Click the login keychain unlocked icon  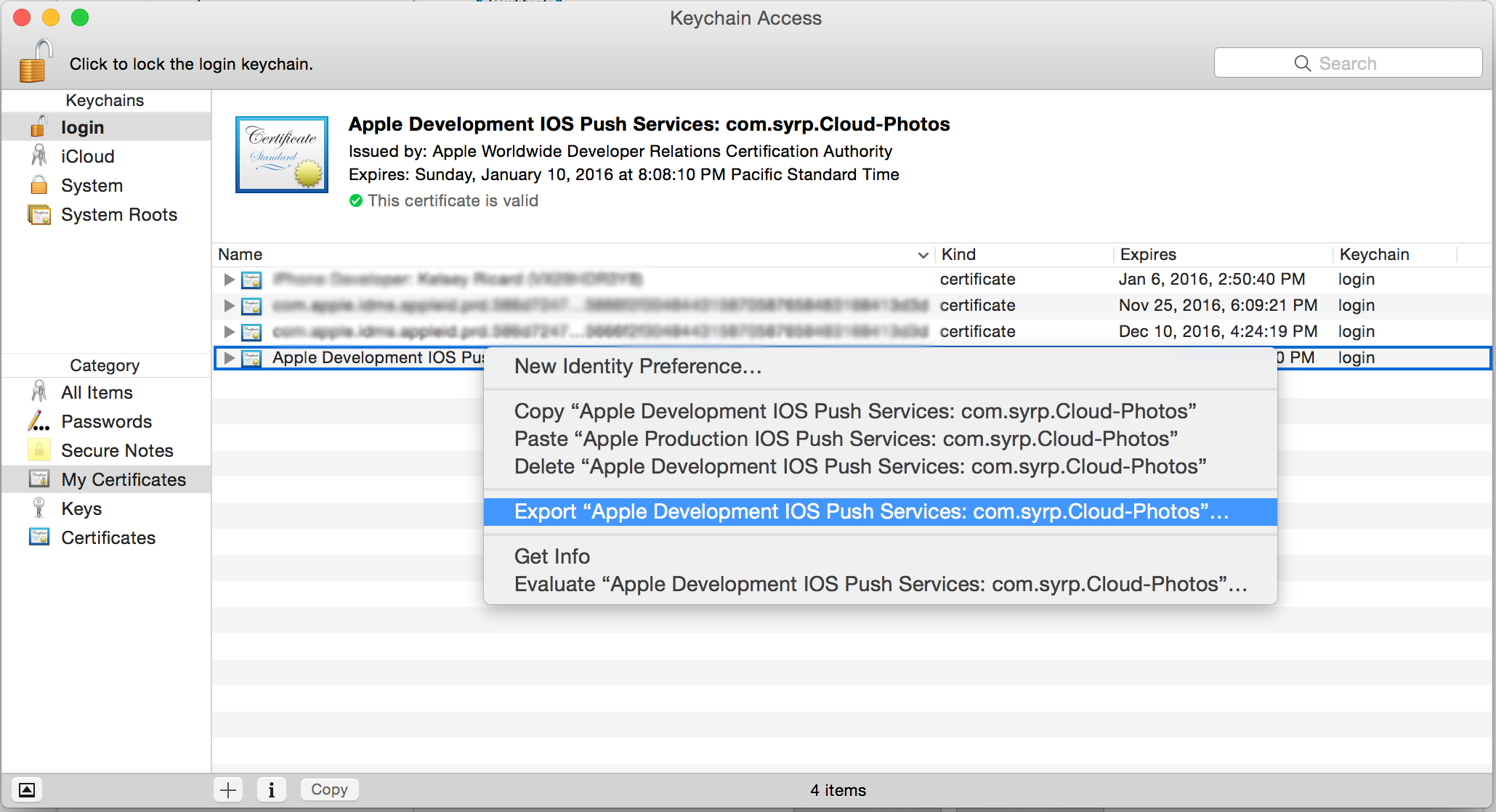click(x=39, y=126)
